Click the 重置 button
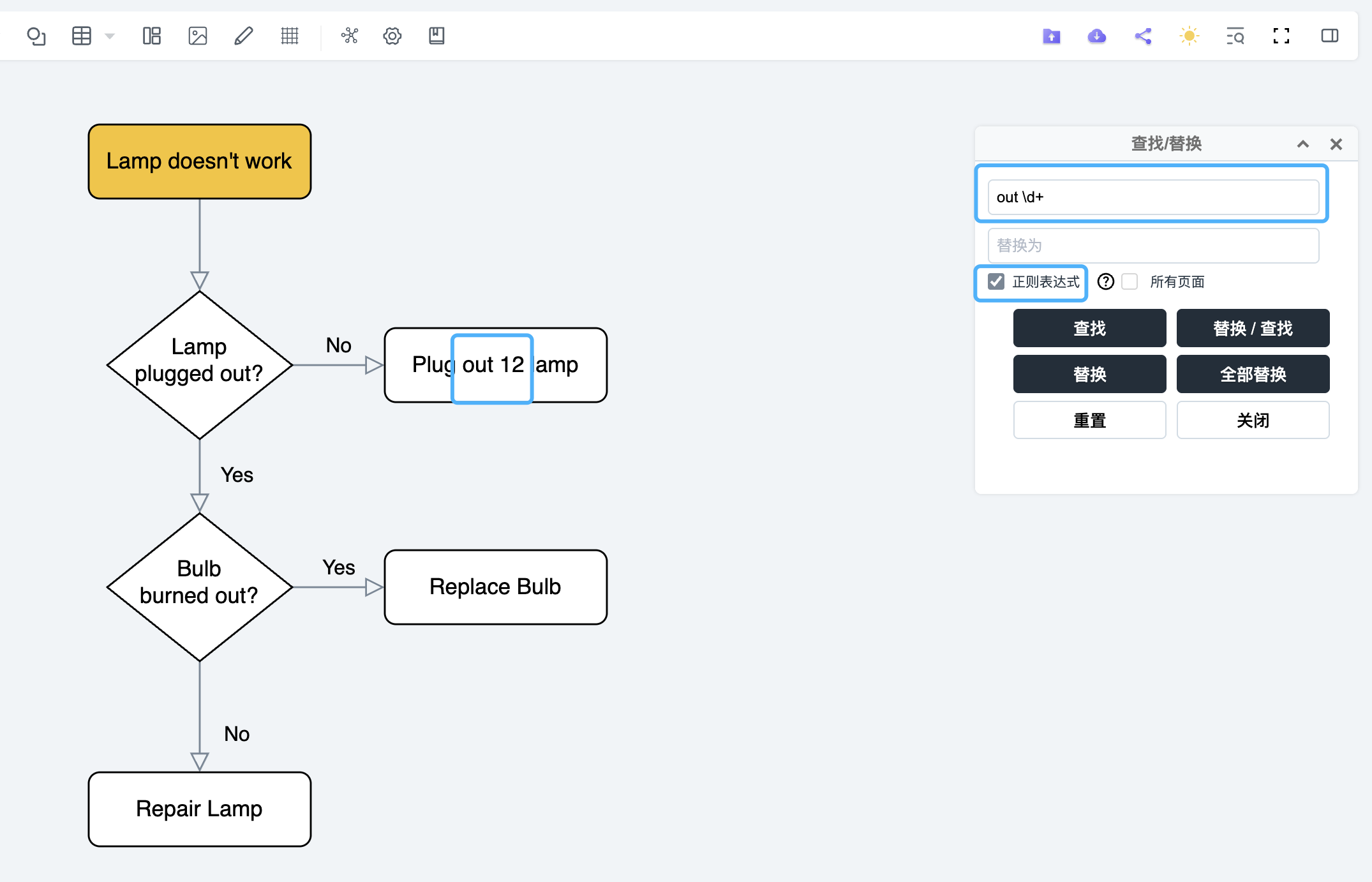The image size is (1372, 882). click(1089, 420)
